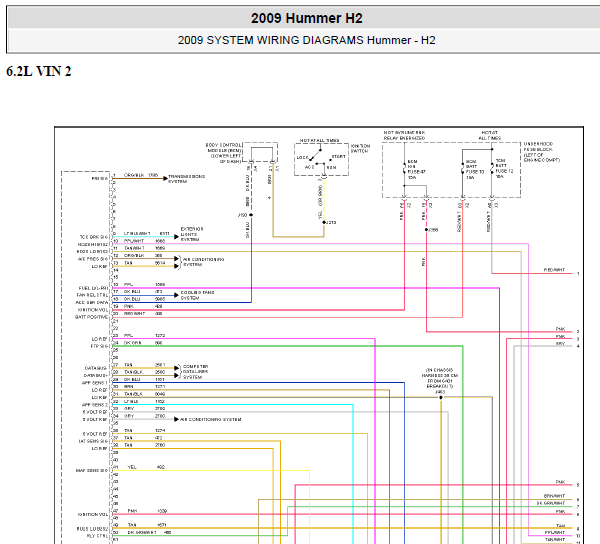600x544 pixels.
Task: Click 'TAN/BLK' wire label at pin 28
Action: 134,372
